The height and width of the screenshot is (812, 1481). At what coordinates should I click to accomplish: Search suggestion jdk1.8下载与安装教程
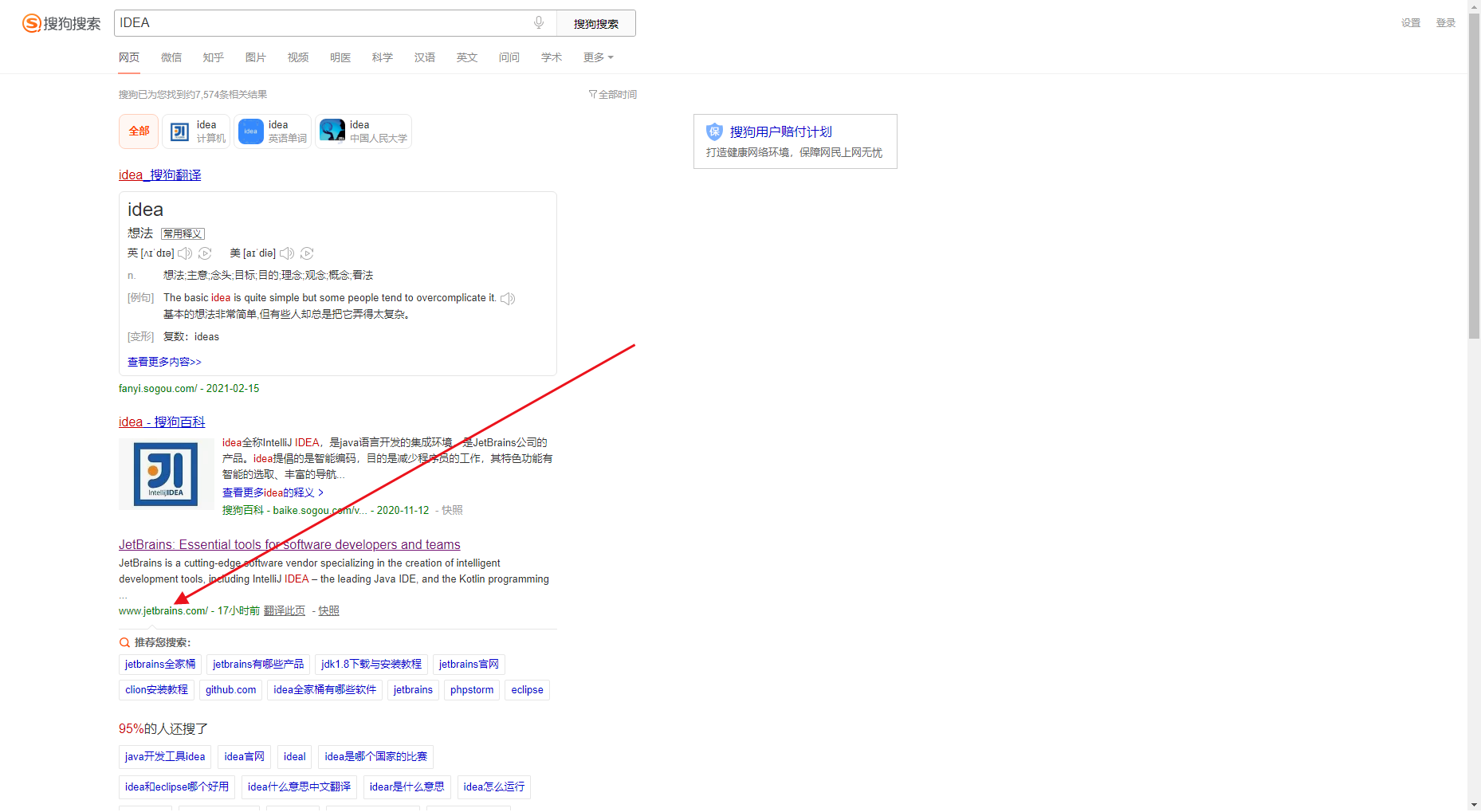click(x=371, y=665)
